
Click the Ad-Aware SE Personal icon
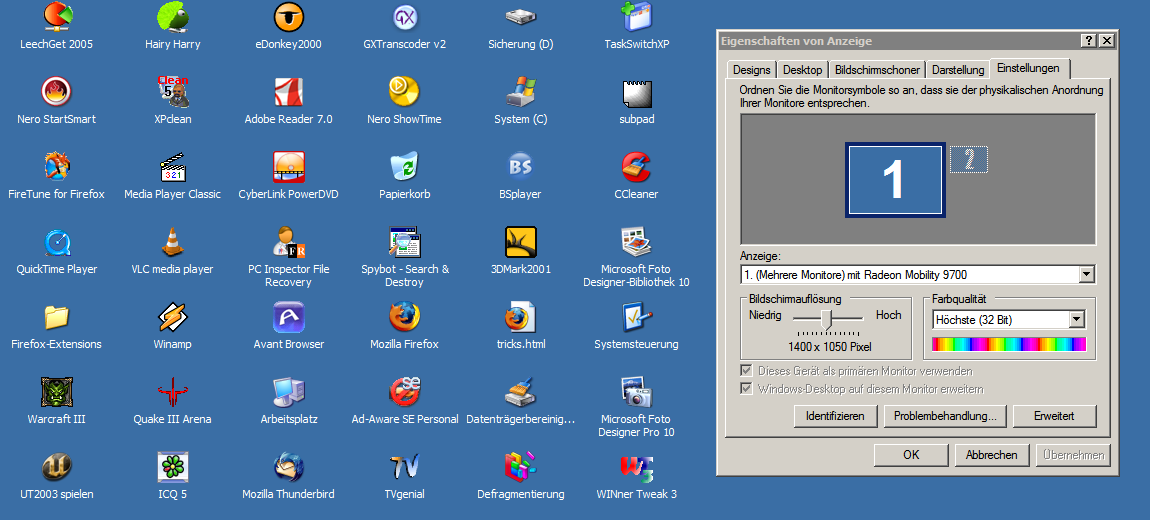(404, 392)
